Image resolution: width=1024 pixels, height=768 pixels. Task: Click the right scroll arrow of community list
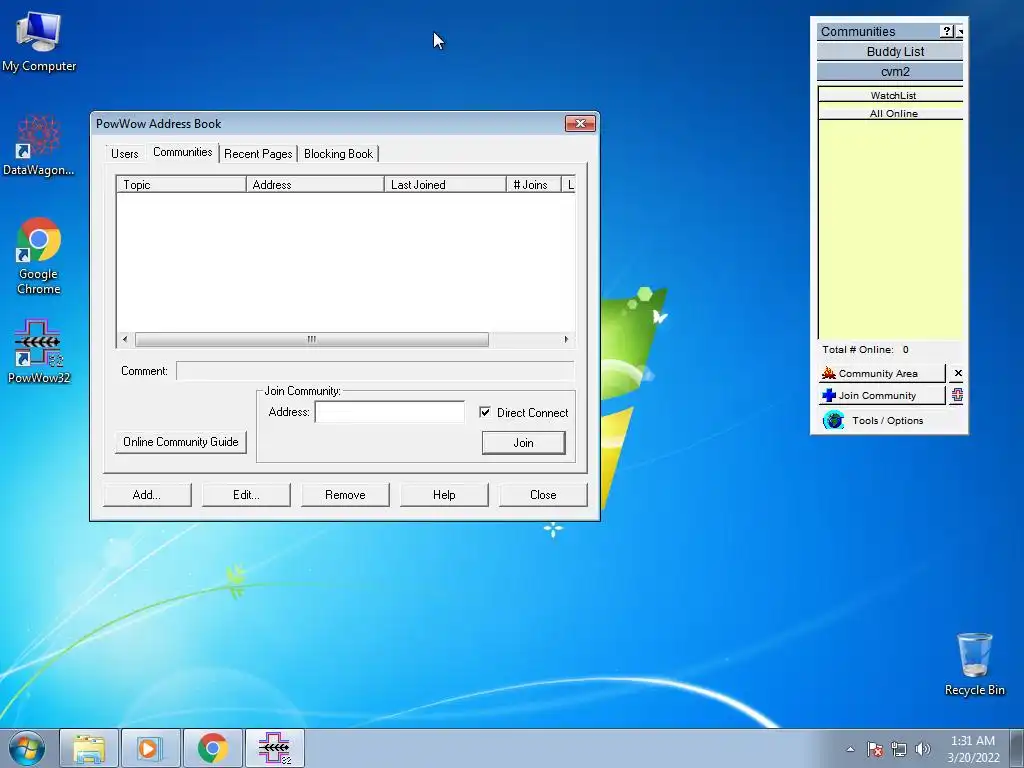tap(566, 339)
